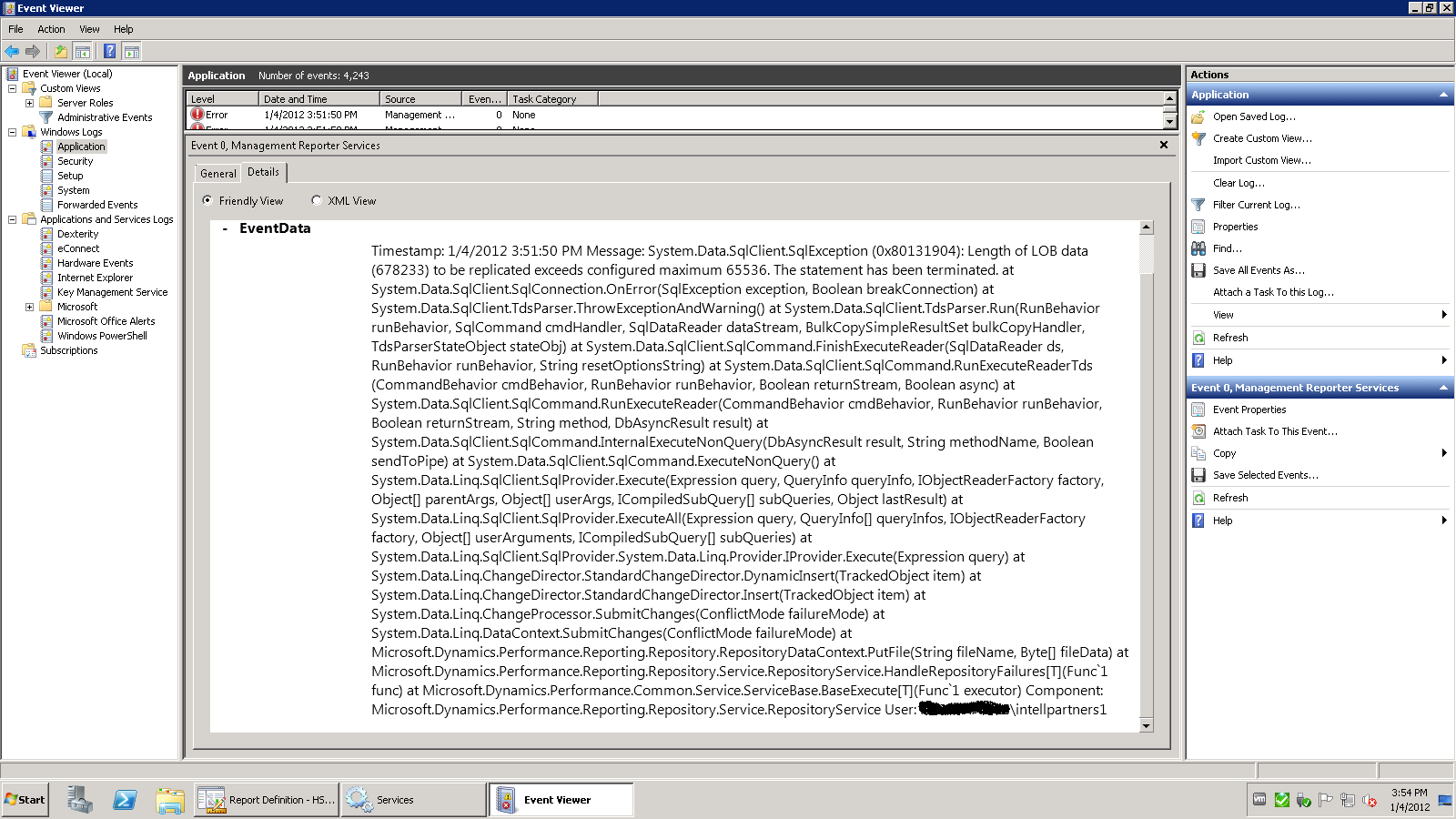Click the Administrative Events filter icon
This screenshot has height=819, width=1456.
tap(46, 117)
